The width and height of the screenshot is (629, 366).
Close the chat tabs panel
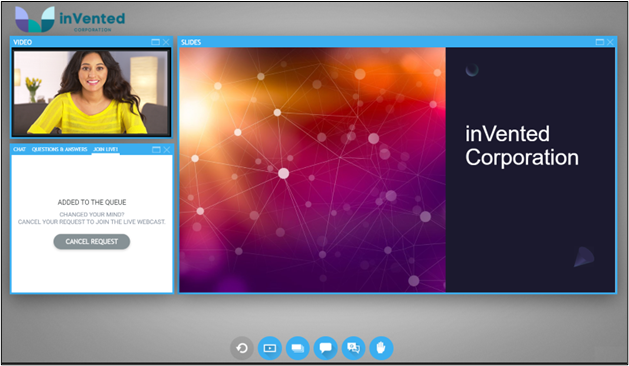166,149
